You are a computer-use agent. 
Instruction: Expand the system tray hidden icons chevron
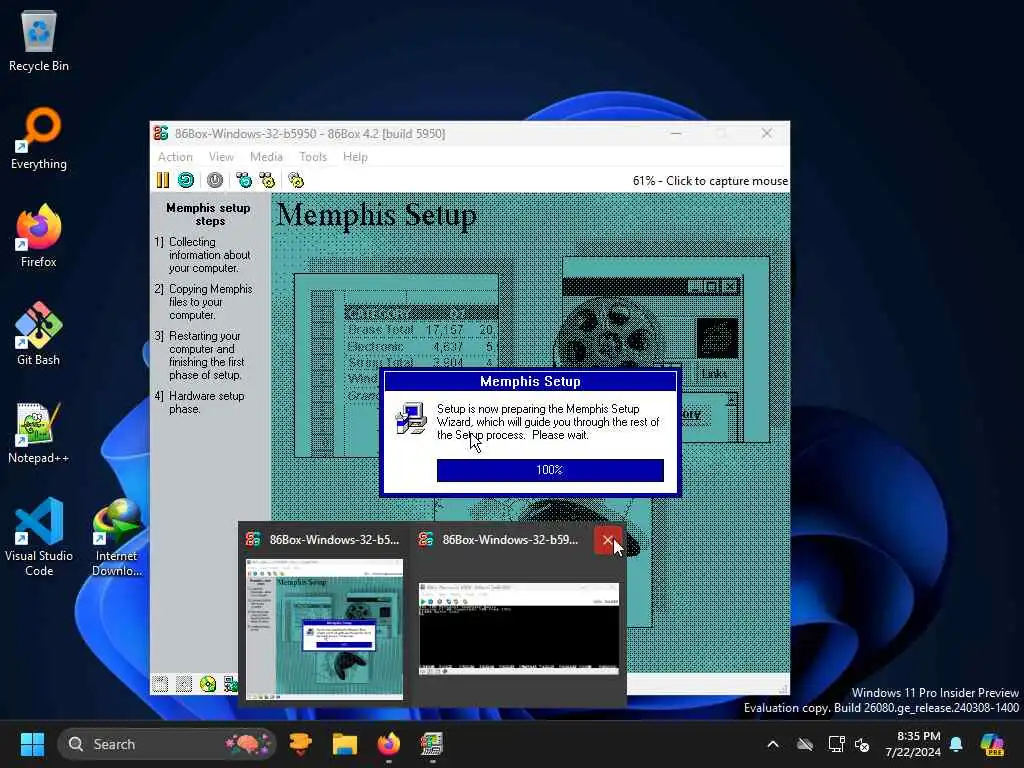coord(773,744)
